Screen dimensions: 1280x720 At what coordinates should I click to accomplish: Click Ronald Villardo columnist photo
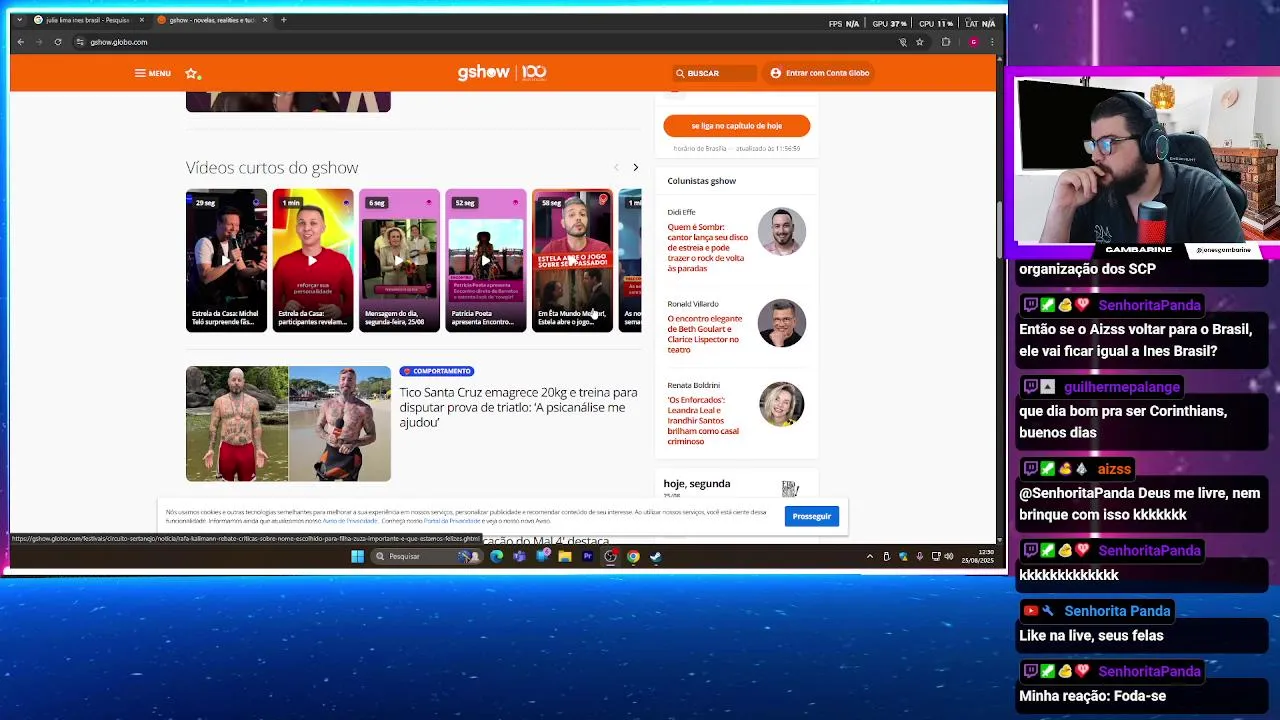point(781,323)
